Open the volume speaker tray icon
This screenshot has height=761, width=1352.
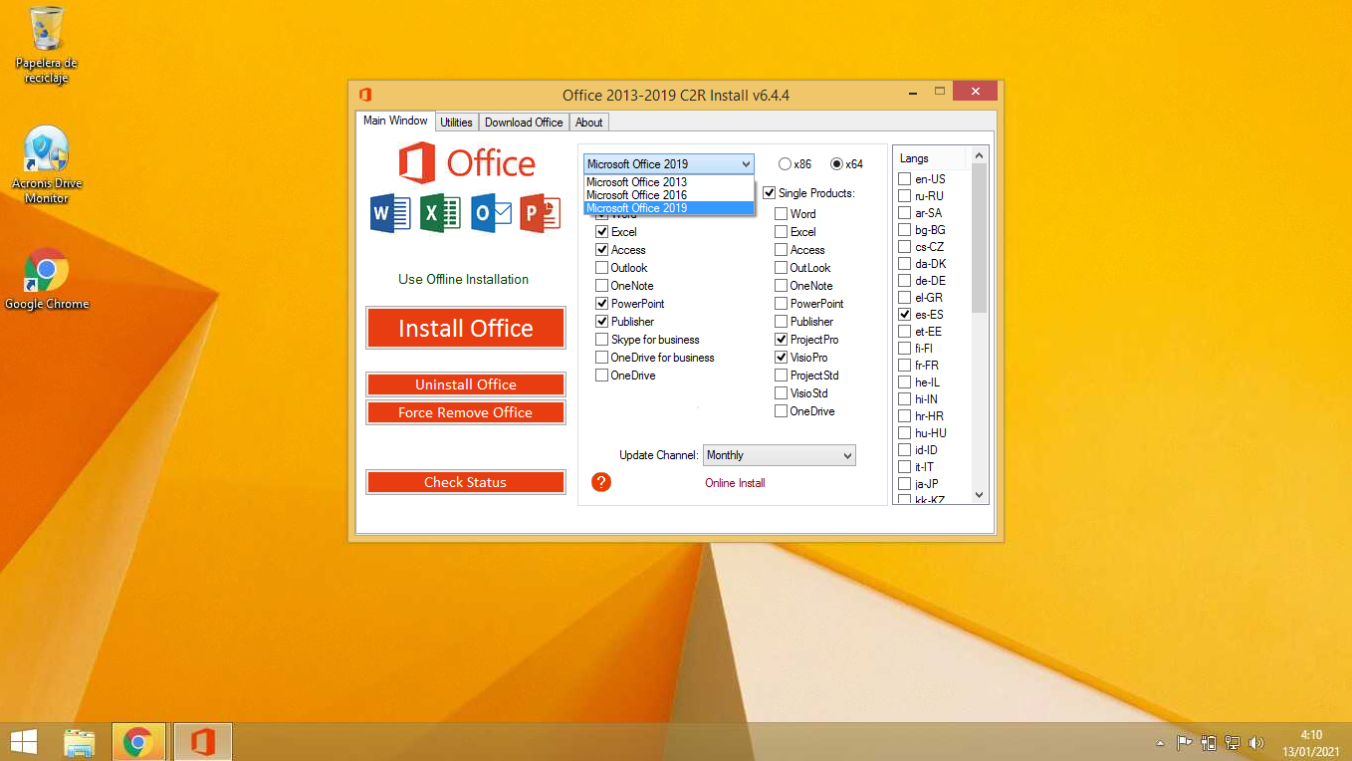(1257, 743)
